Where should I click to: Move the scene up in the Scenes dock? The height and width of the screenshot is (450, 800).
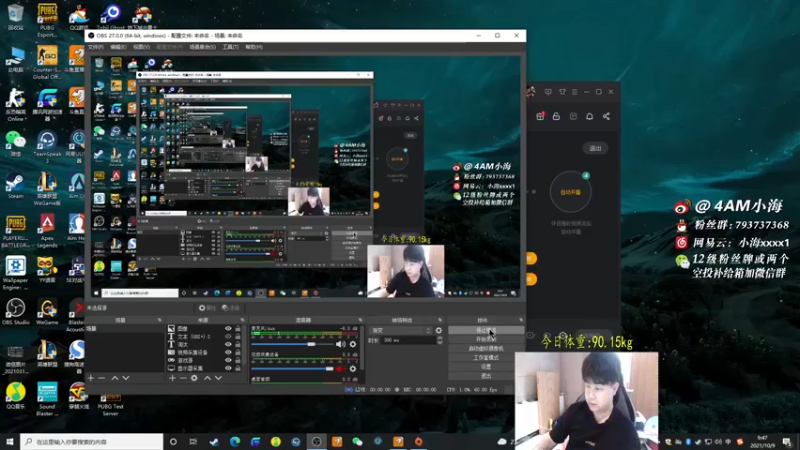[x=115, y=378]
